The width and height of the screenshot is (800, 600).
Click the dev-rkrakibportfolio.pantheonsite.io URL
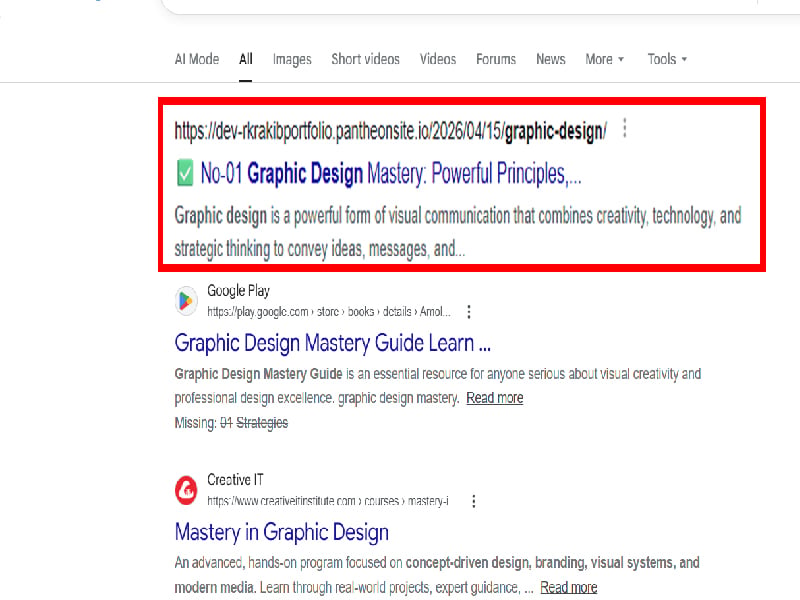[x=390, y=131]
